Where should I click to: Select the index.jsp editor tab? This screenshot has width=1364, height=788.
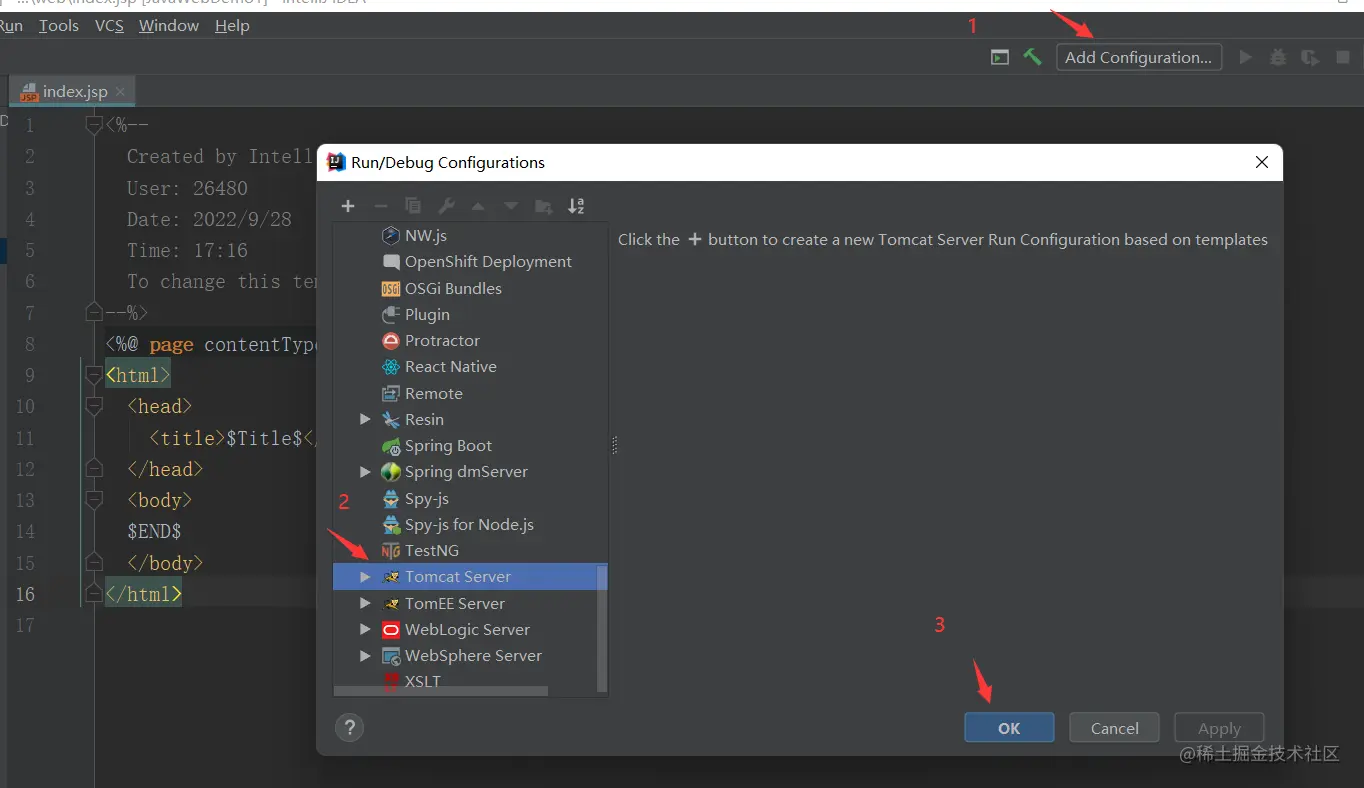73,92
